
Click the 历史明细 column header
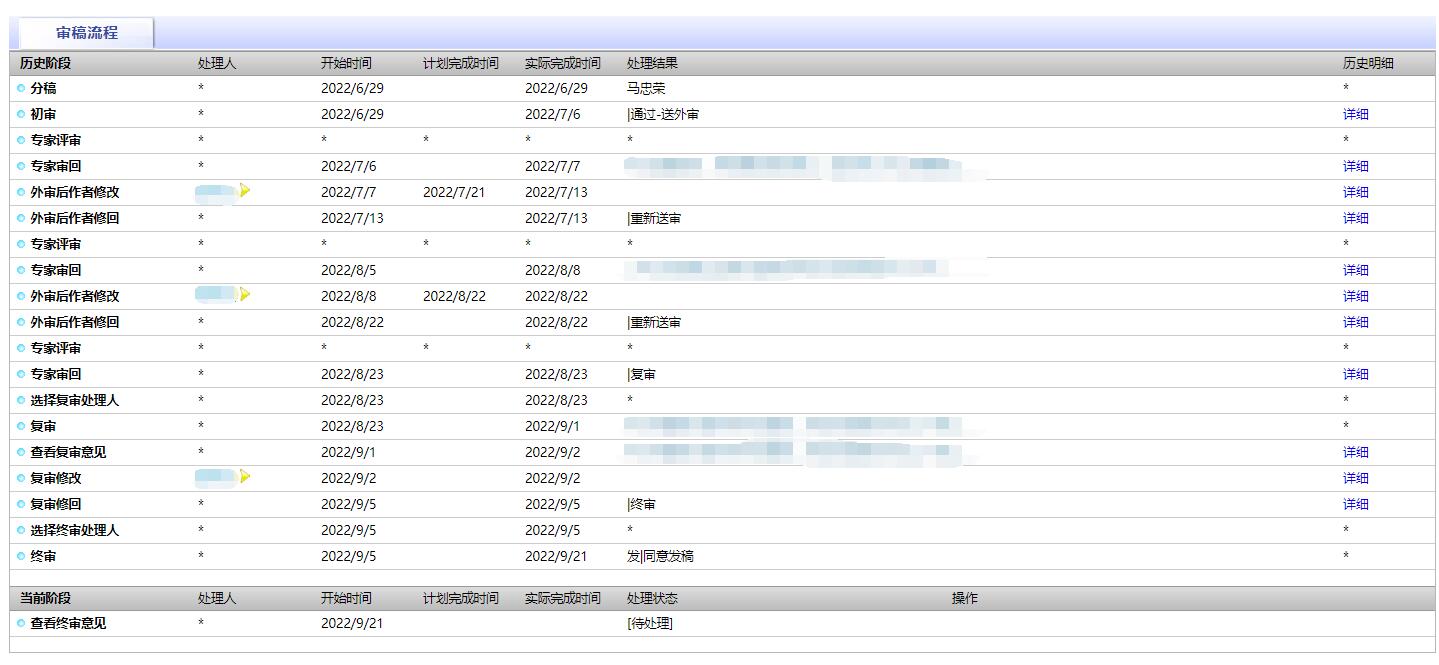coord(1367,63)
